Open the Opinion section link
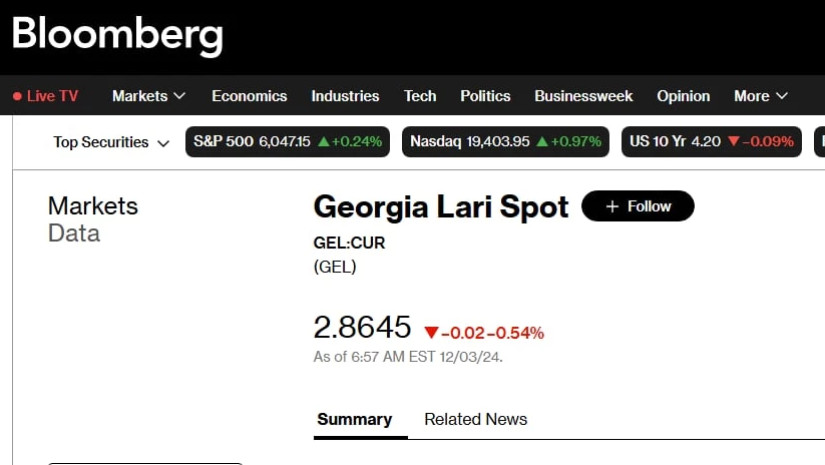Image resolution: width=825 pixels, height=465 pixels. [683, 96]
